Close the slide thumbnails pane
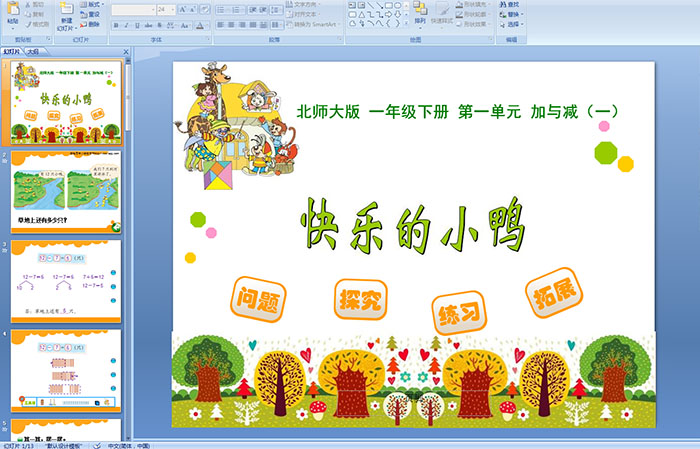Image resolution: width=700 pixels, height=449 pixels. (x=126, y=52)
